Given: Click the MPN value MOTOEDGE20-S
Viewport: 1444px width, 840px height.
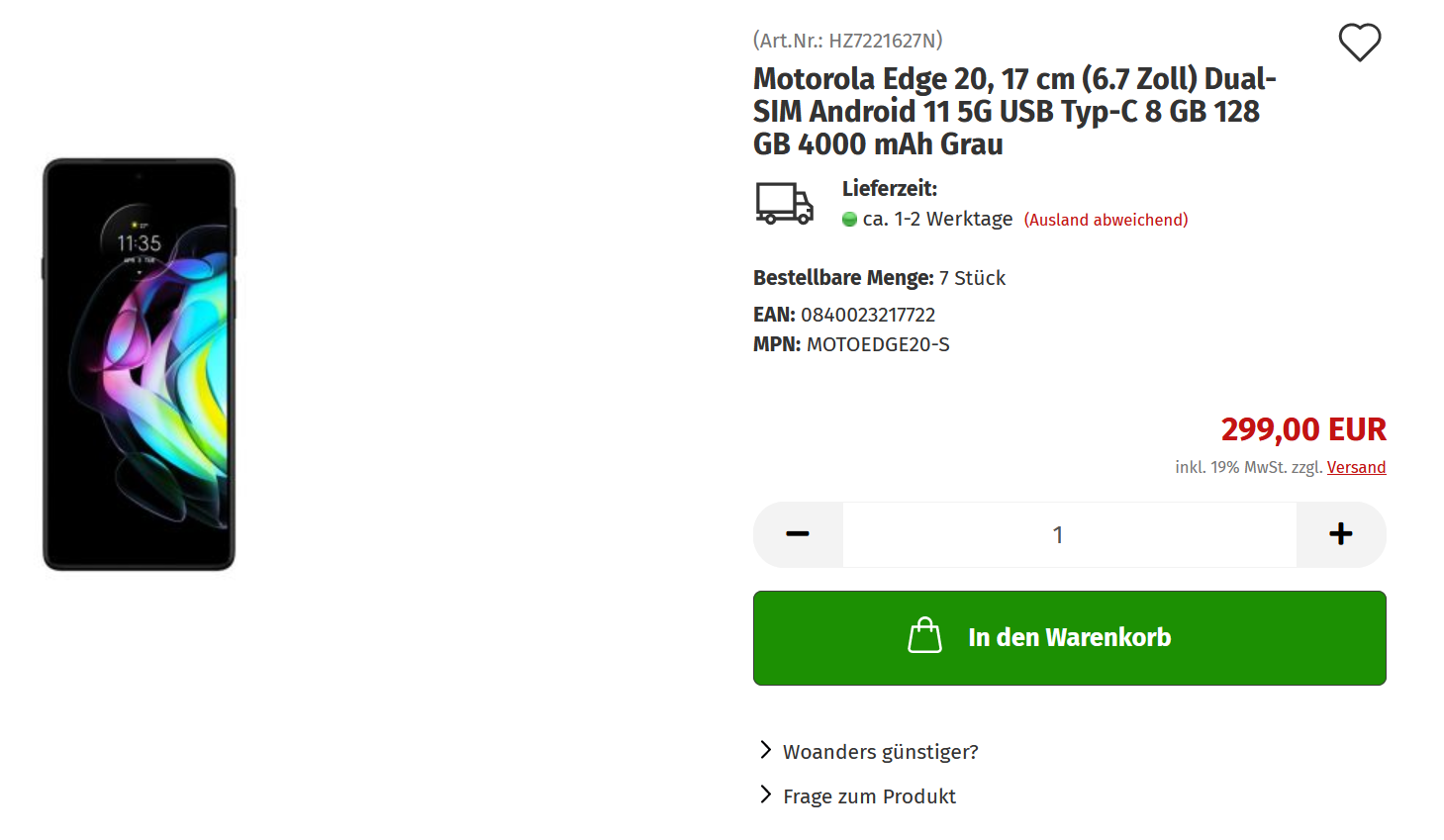Looking at the screenshot, I should tap(878, 344).
